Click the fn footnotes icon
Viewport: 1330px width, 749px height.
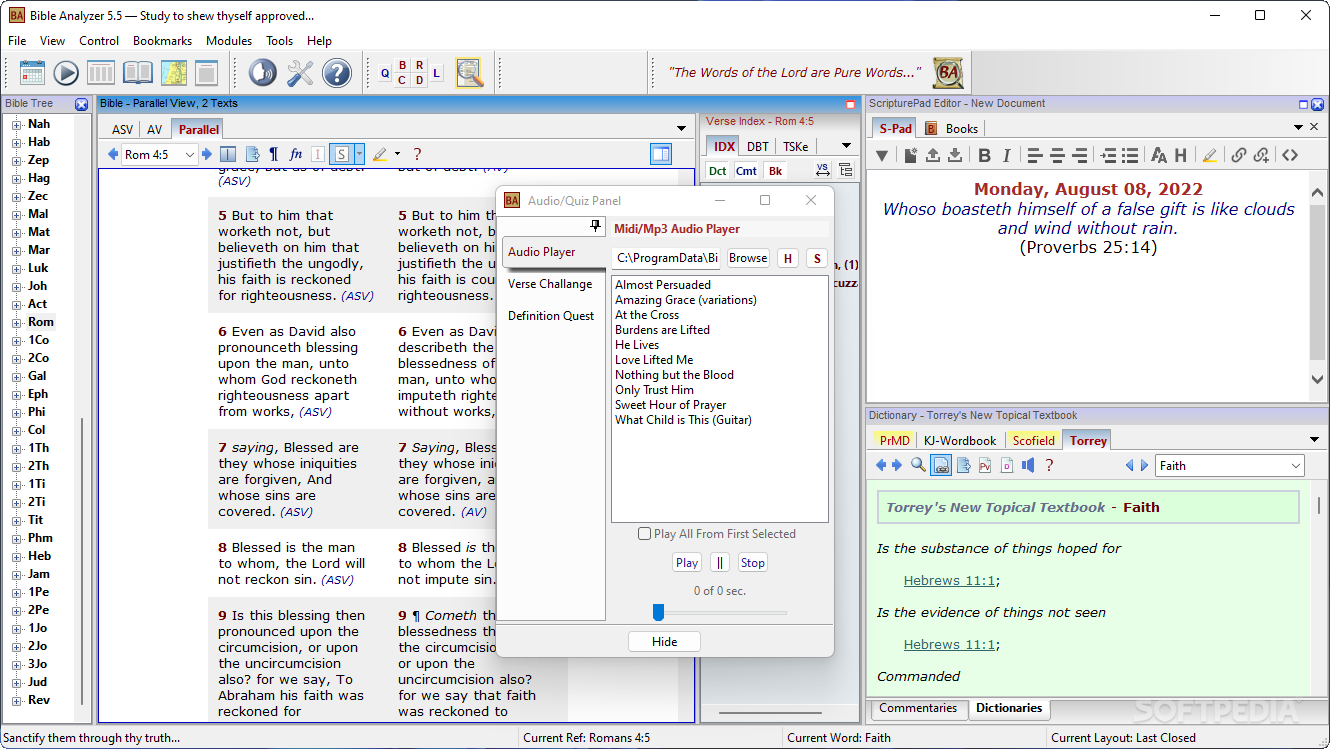tap(296, 154)
